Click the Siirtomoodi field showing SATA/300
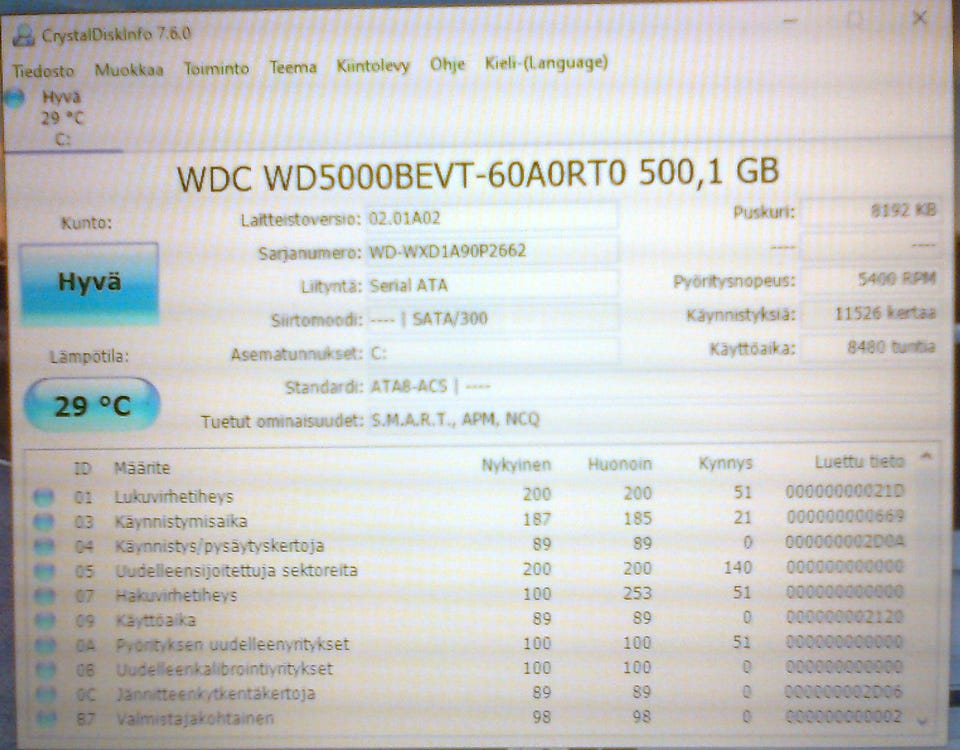This screenshot has height=750, width=960. 492,318
